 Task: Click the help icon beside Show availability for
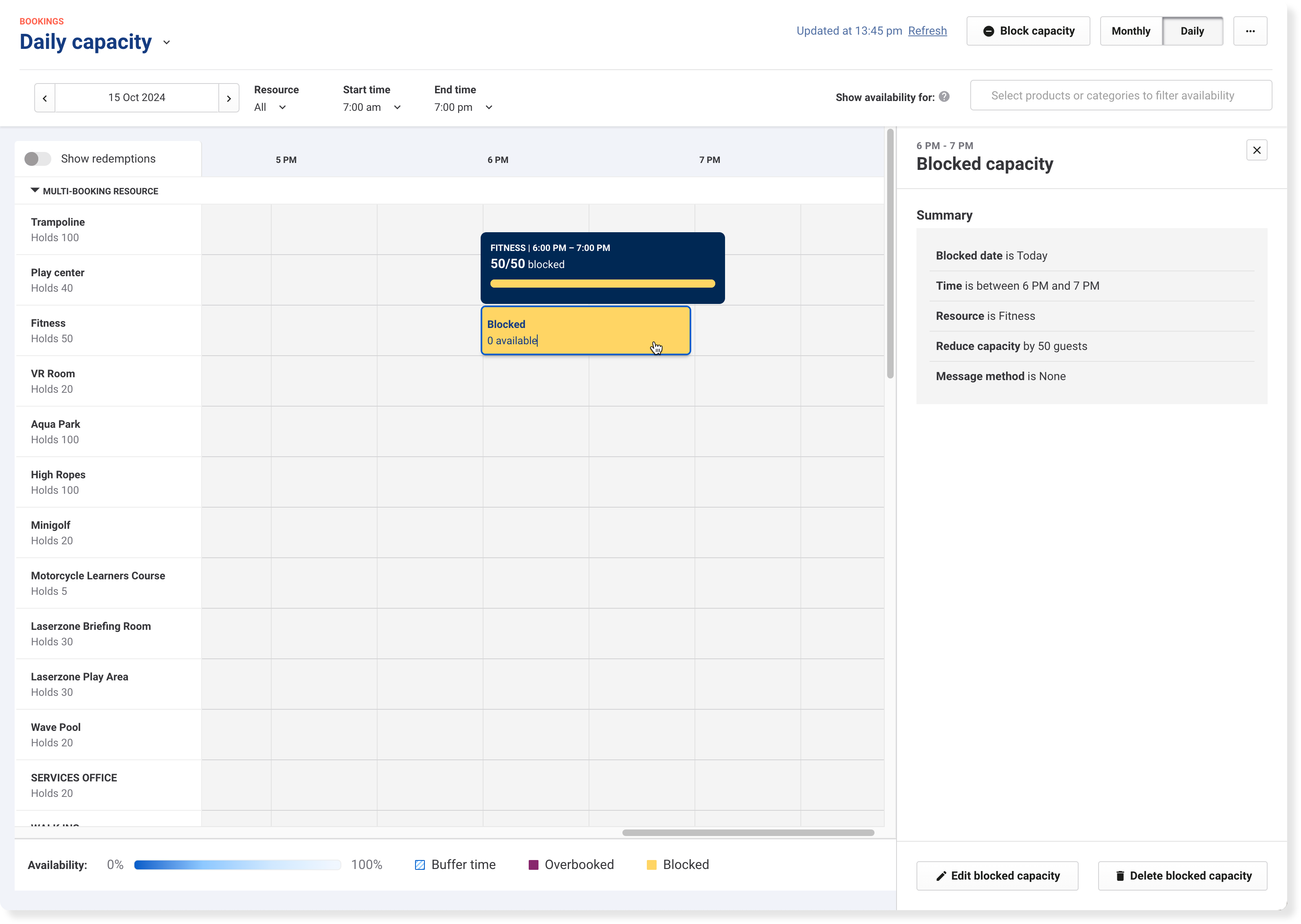pyautogui.click(x=944, y=97)
